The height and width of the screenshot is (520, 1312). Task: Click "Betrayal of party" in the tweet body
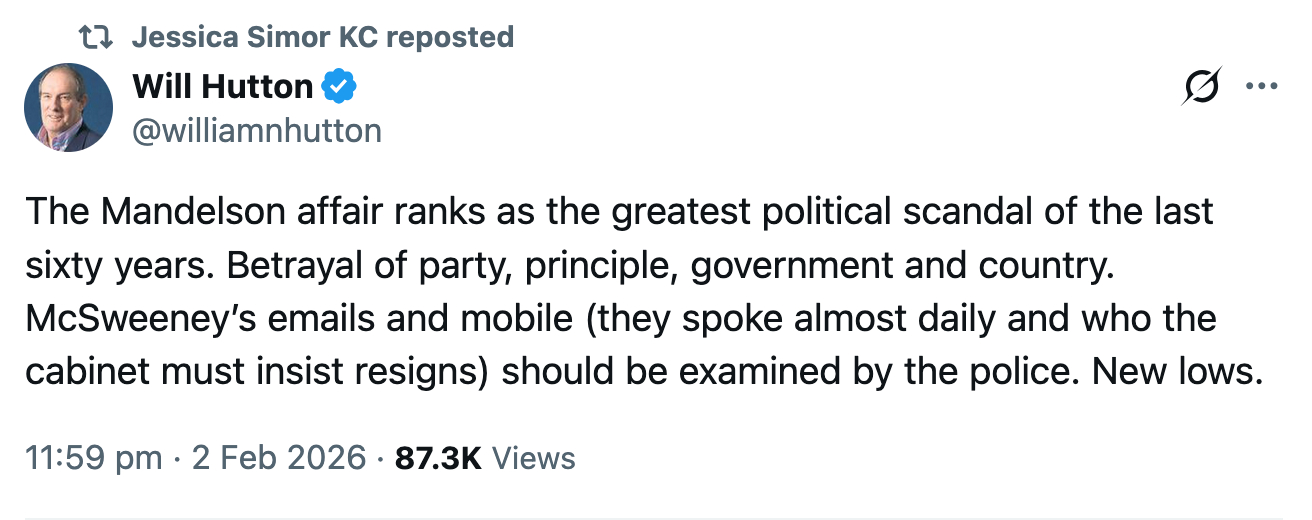coord(354,266)
